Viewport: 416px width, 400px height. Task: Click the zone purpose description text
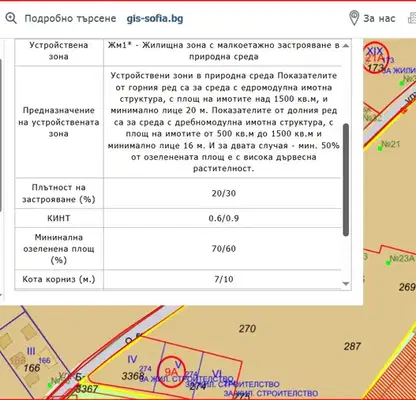[x=223, y=122]
